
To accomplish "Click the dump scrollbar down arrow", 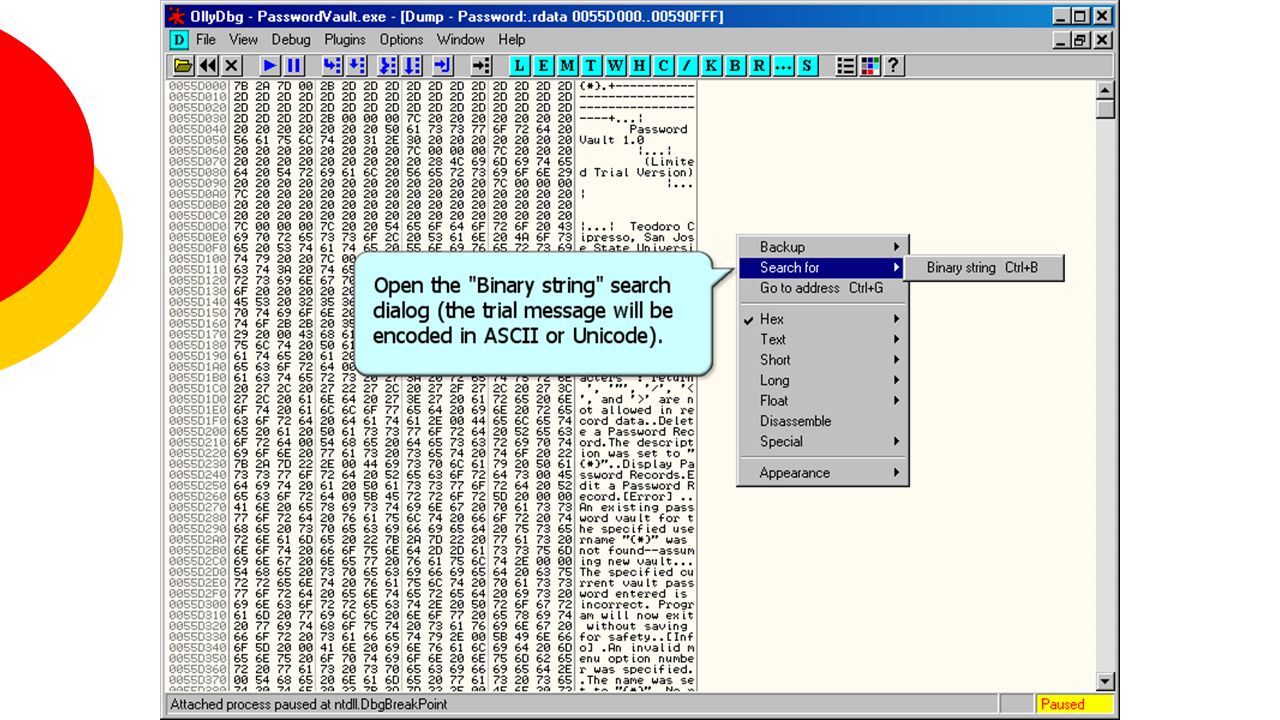I will [x=1105, y=682].
